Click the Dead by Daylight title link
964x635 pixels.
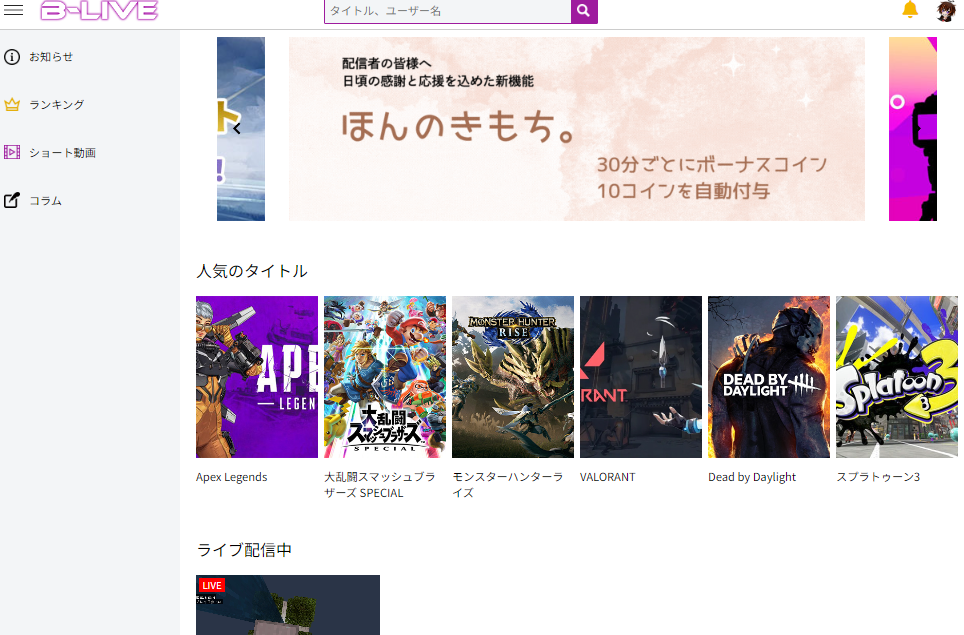pos(752,477)
